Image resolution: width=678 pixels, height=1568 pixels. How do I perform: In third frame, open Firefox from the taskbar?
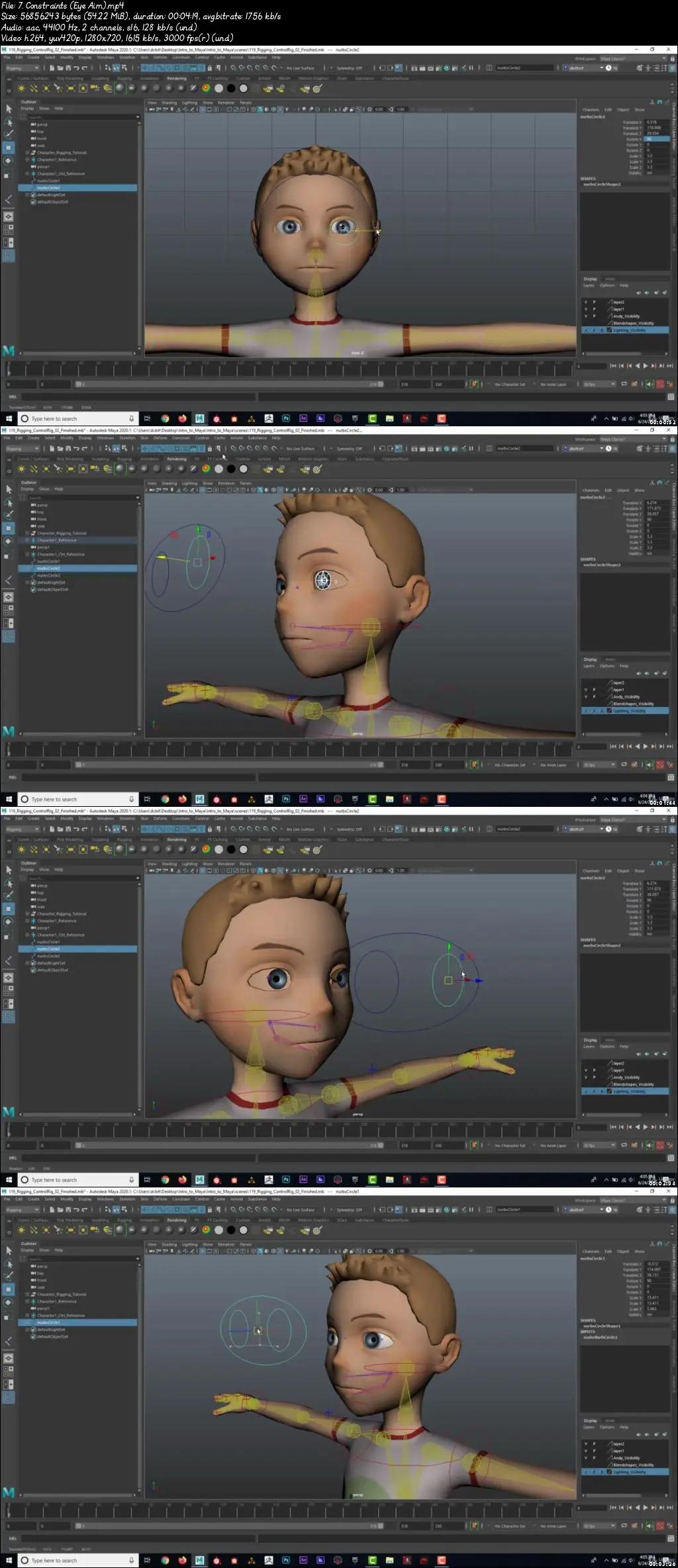182,1179
